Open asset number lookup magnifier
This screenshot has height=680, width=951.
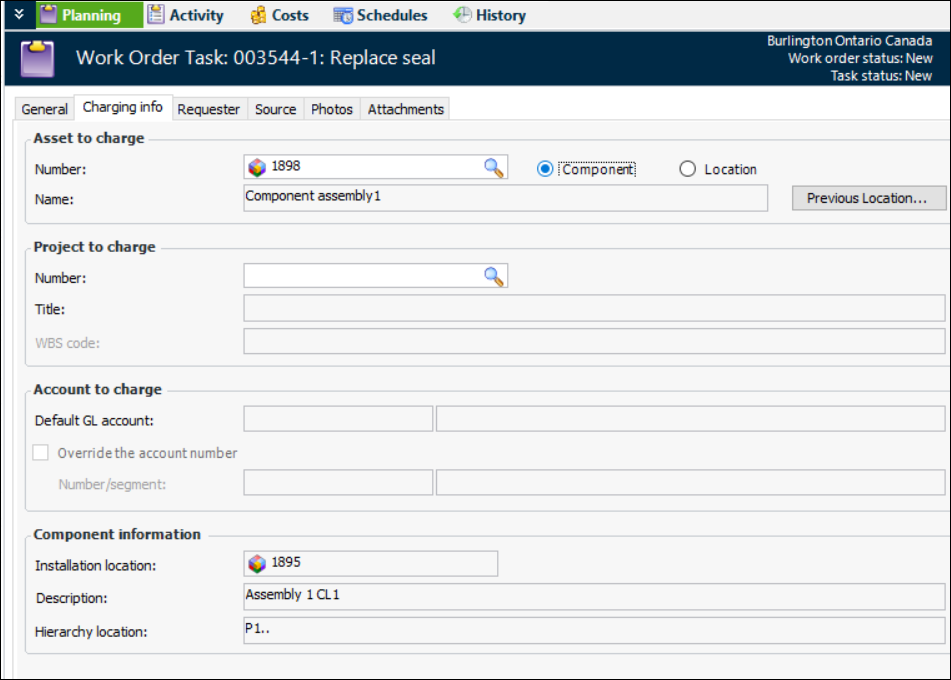click(494, 168)
